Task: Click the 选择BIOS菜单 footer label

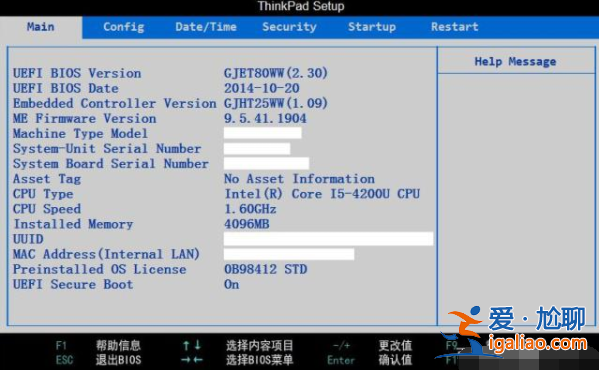Action: pyautogui.click(x=259, y=360)
